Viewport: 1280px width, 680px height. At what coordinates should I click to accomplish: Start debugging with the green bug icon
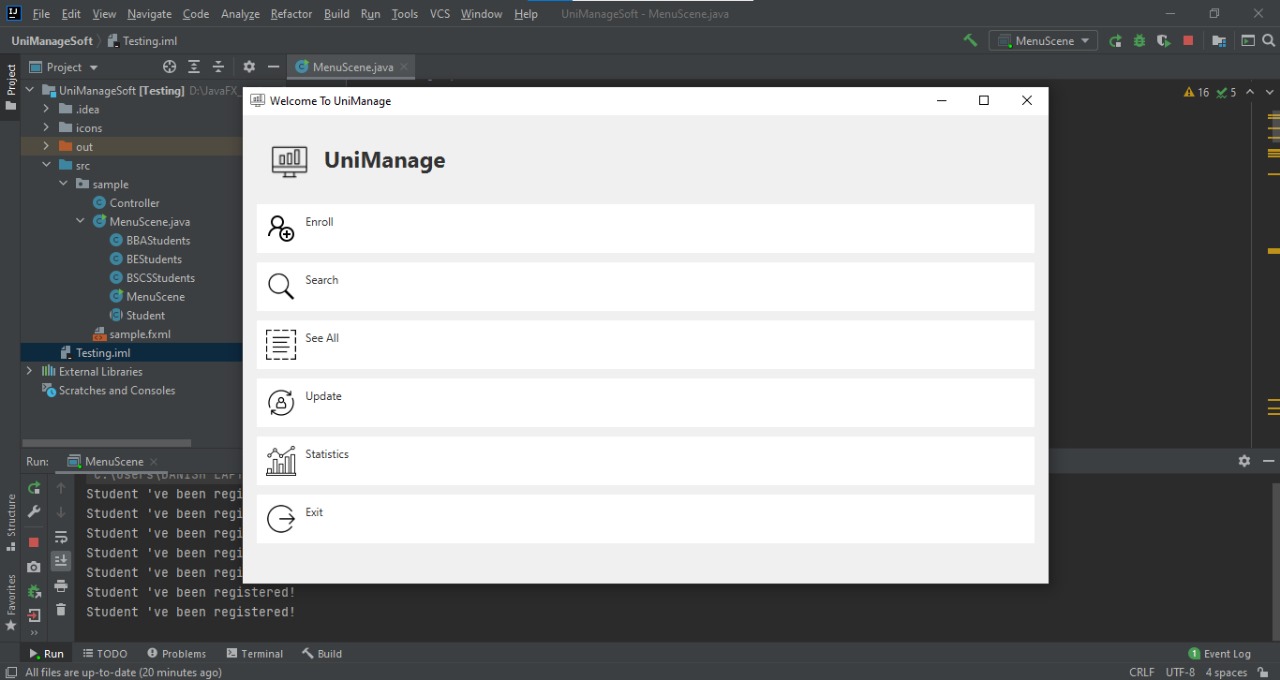pyautogui.click(x=1139, y=41)
